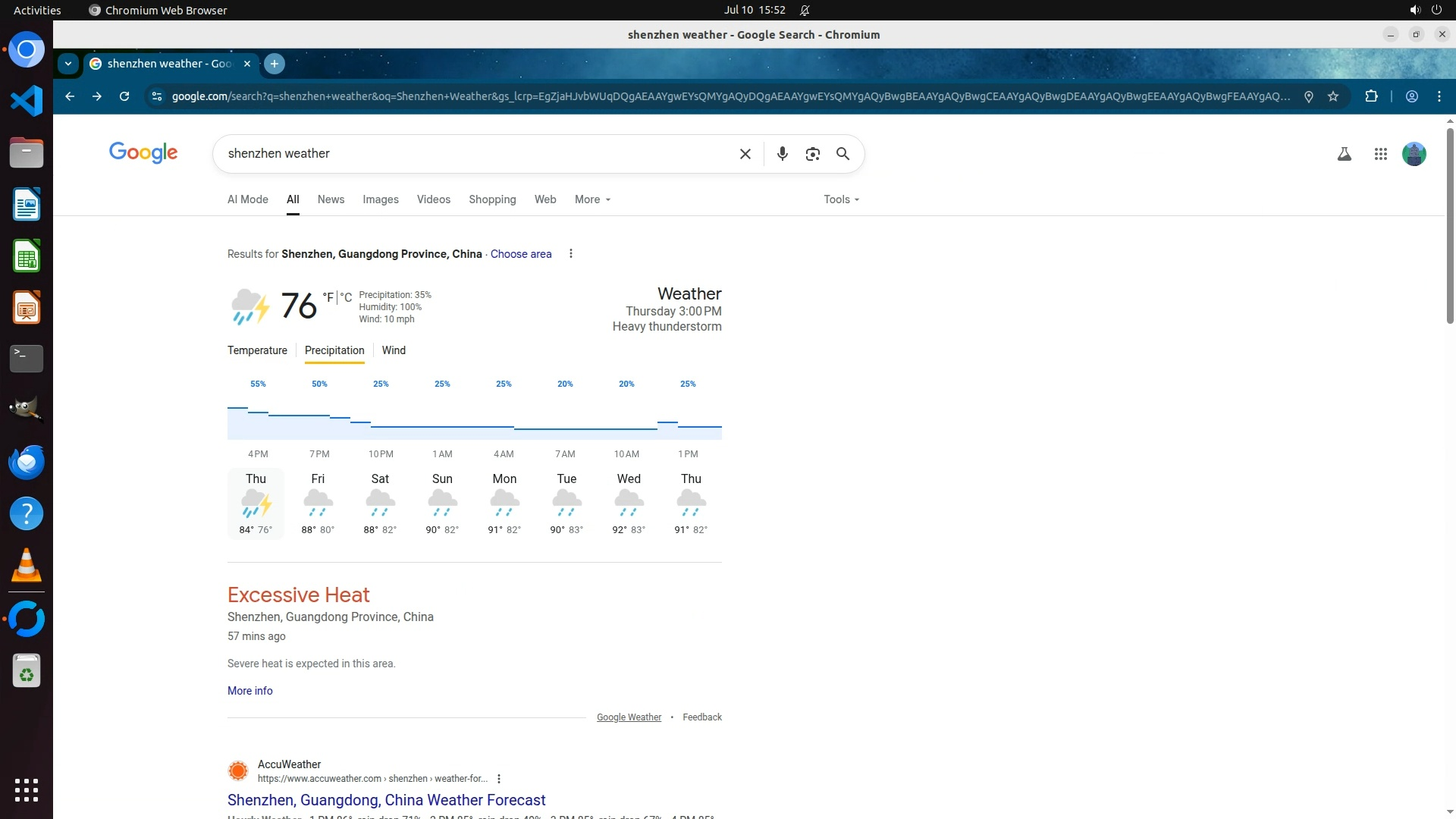The height and width of the screenshot is (819, 1456).
Task: Open Search Labs flask icon
Action: [1344, 154]
